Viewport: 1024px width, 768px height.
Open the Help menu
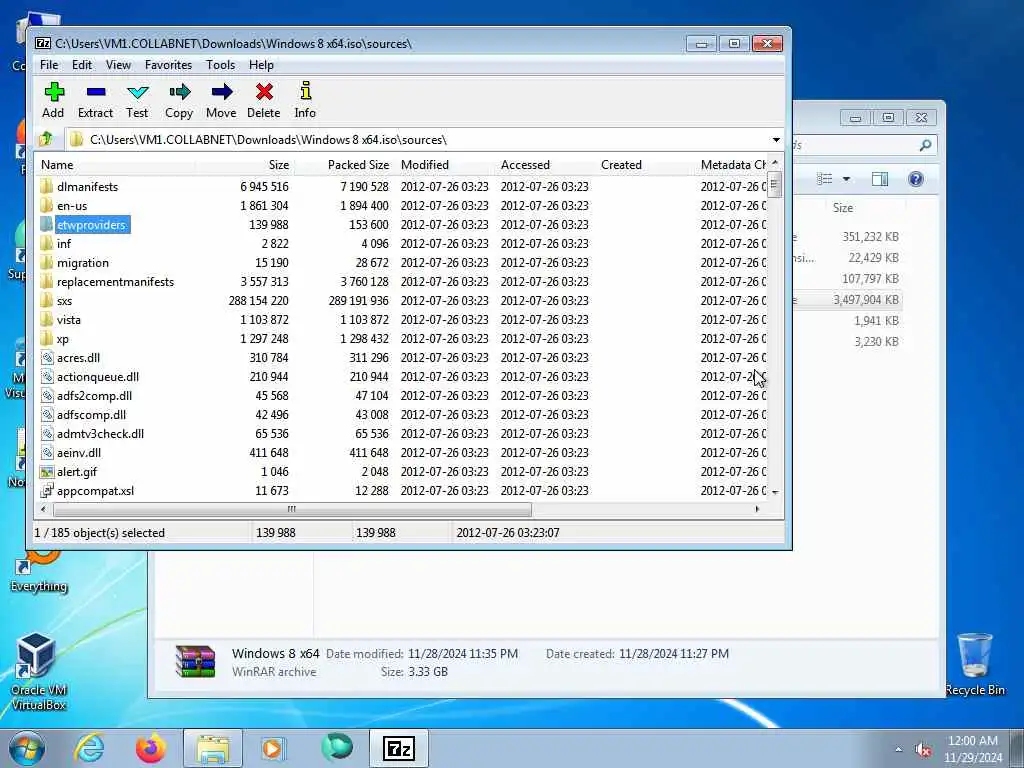coord(261,65)
